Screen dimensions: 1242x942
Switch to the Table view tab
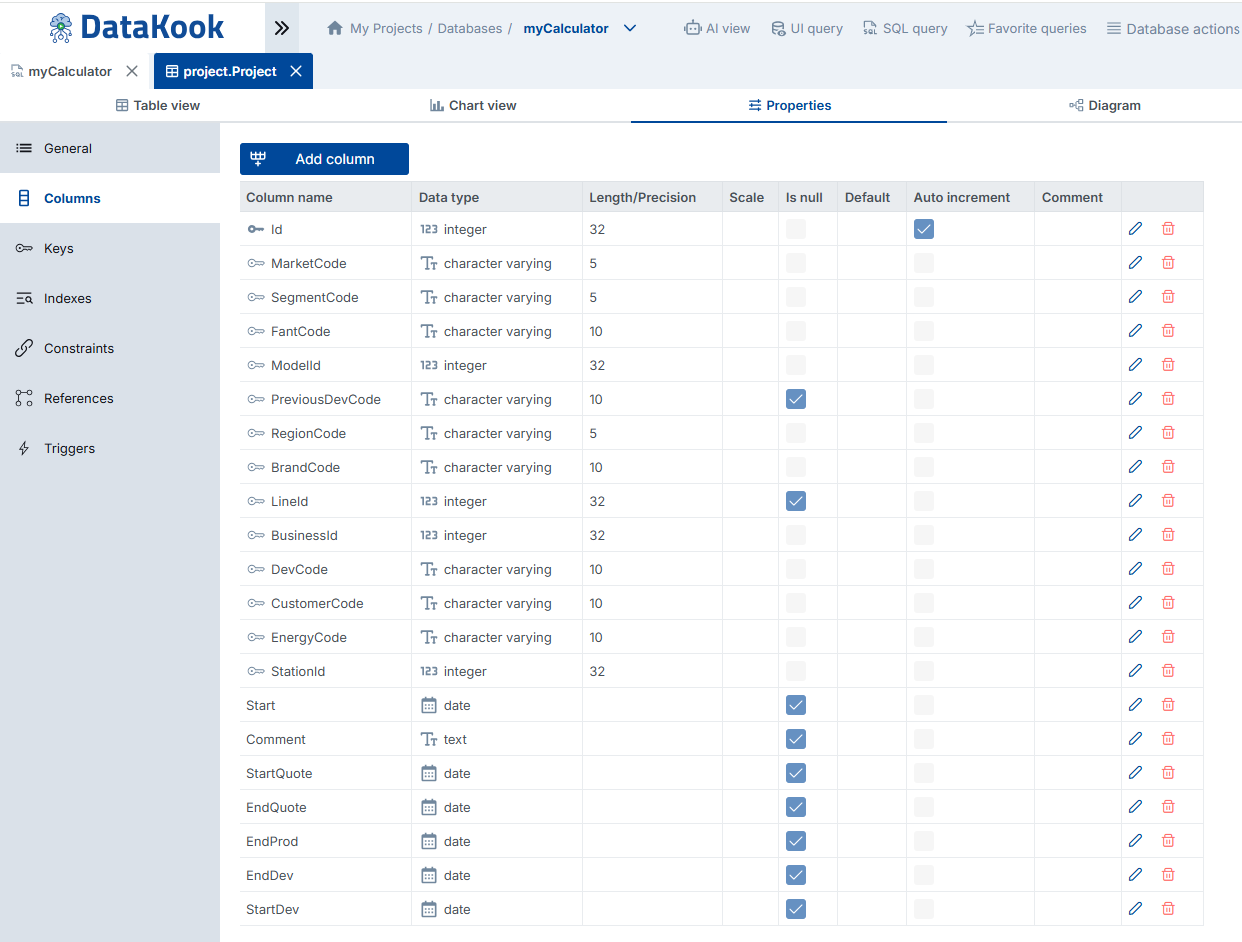pyautogui.click(x=158, y=105)
